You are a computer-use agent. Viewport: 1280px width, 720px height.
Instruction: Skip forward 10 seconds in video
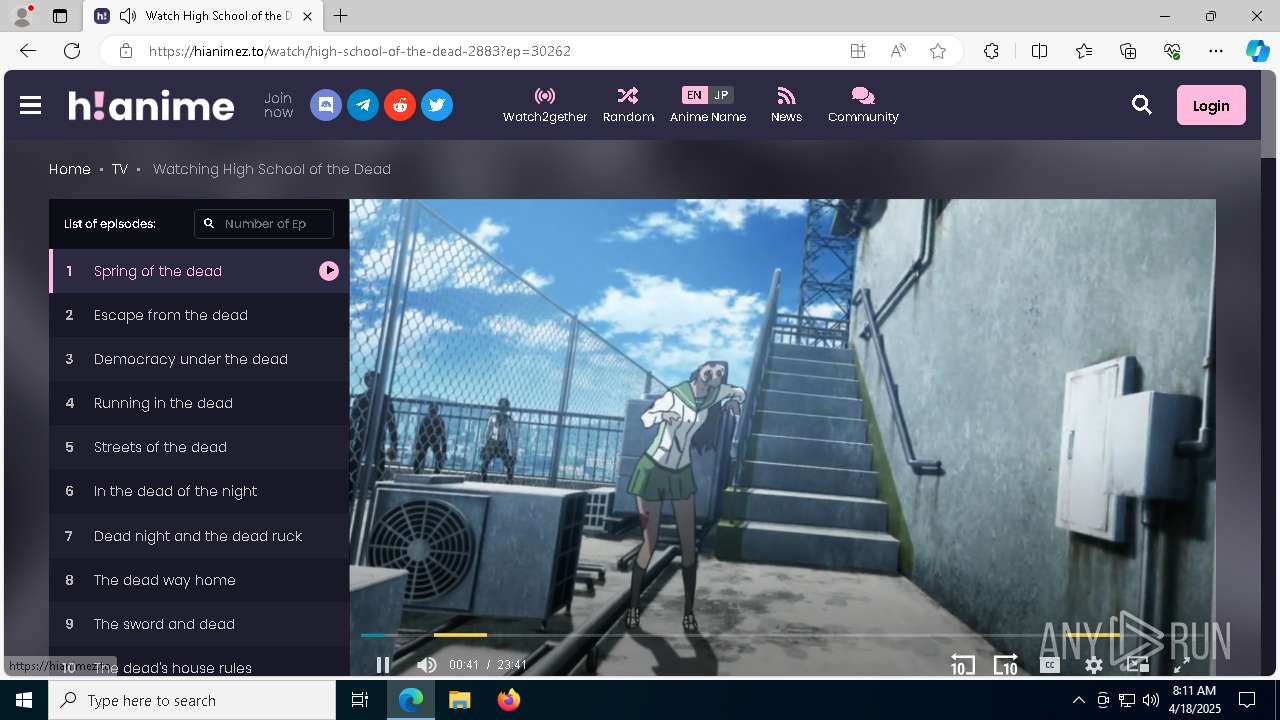1006,665
